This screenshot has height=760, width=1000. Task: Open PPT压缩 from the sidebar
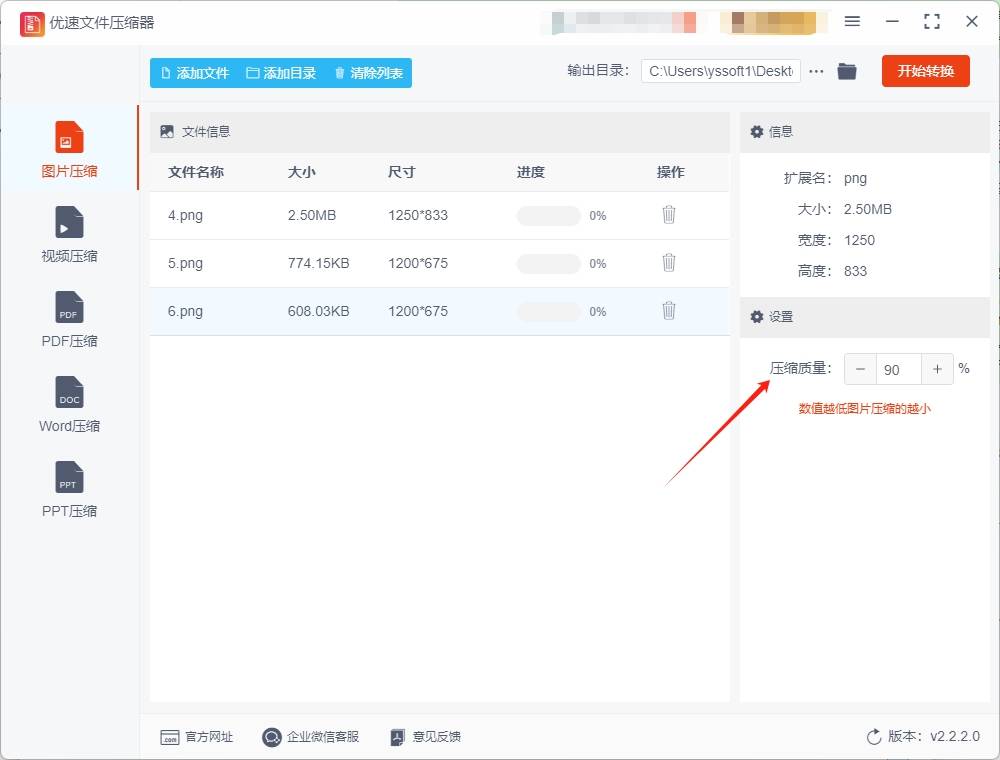click(68, 490)
